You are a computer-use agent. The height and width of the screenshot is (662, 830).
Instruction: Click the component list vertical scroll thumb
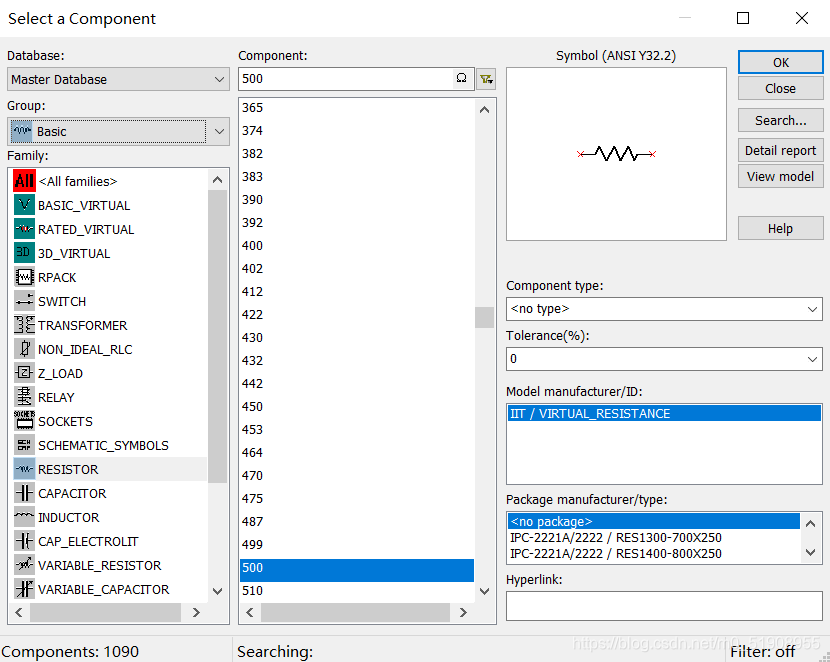(484, 318)
